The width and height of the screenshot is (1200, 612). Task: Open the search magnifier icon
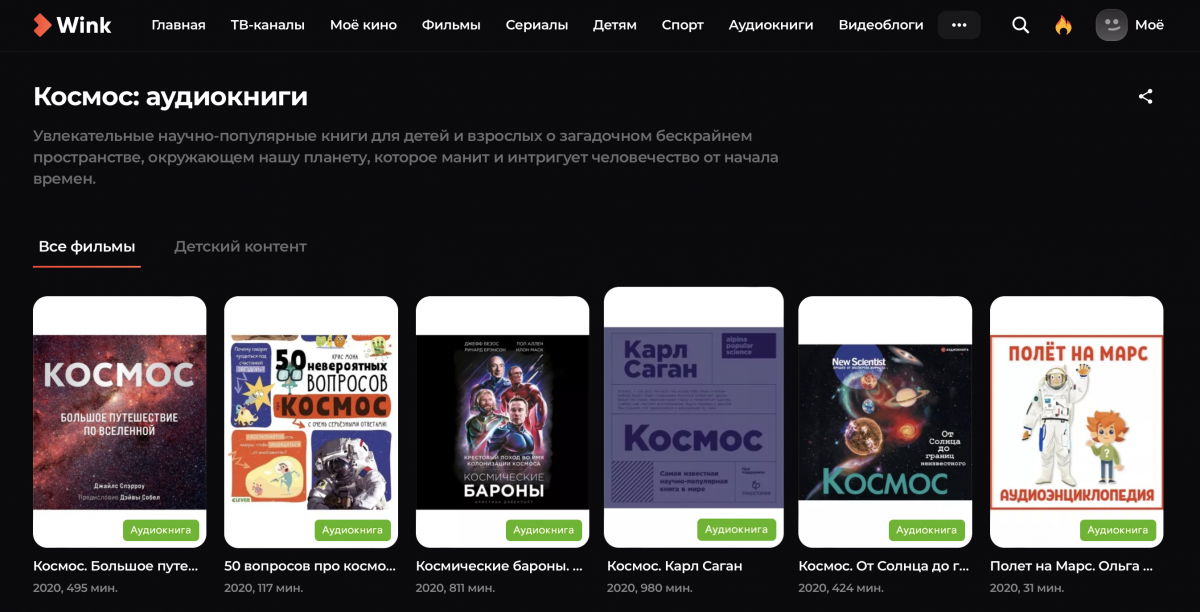click(1020, 25)
